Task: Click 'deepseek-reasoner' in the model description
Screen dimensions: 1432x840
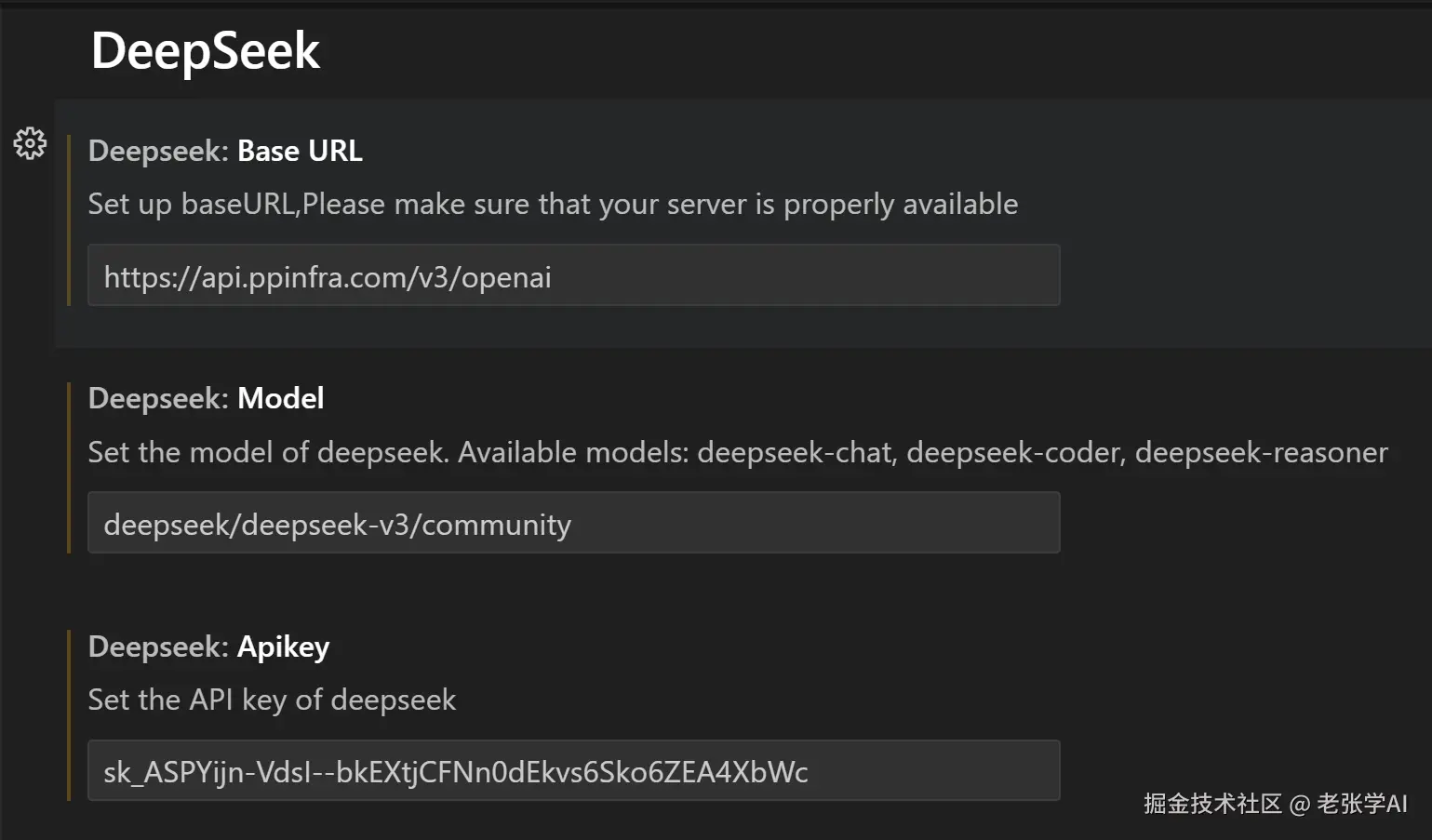Action: tap(1261, 452)
